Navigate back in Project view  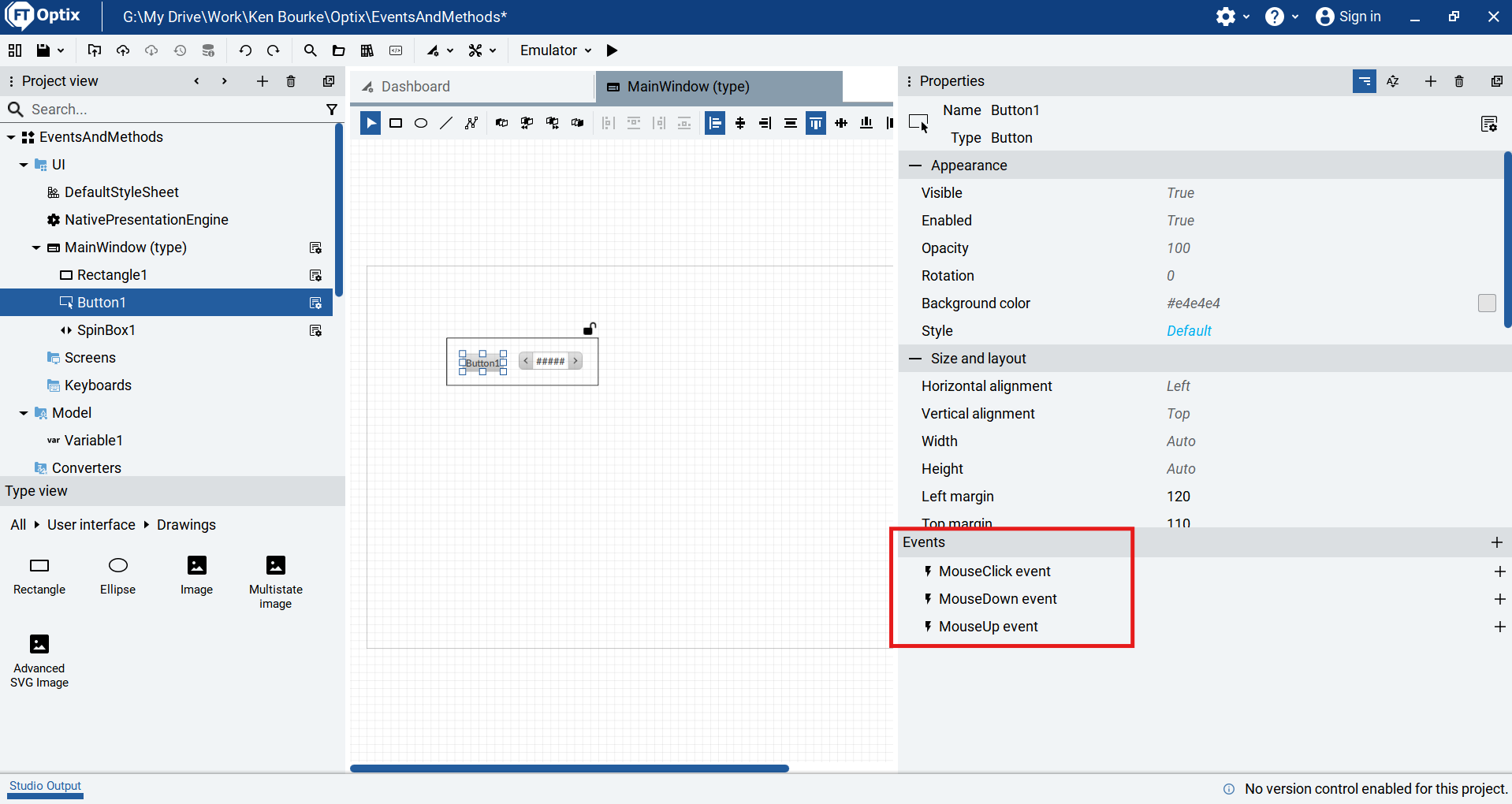point(196,81)
